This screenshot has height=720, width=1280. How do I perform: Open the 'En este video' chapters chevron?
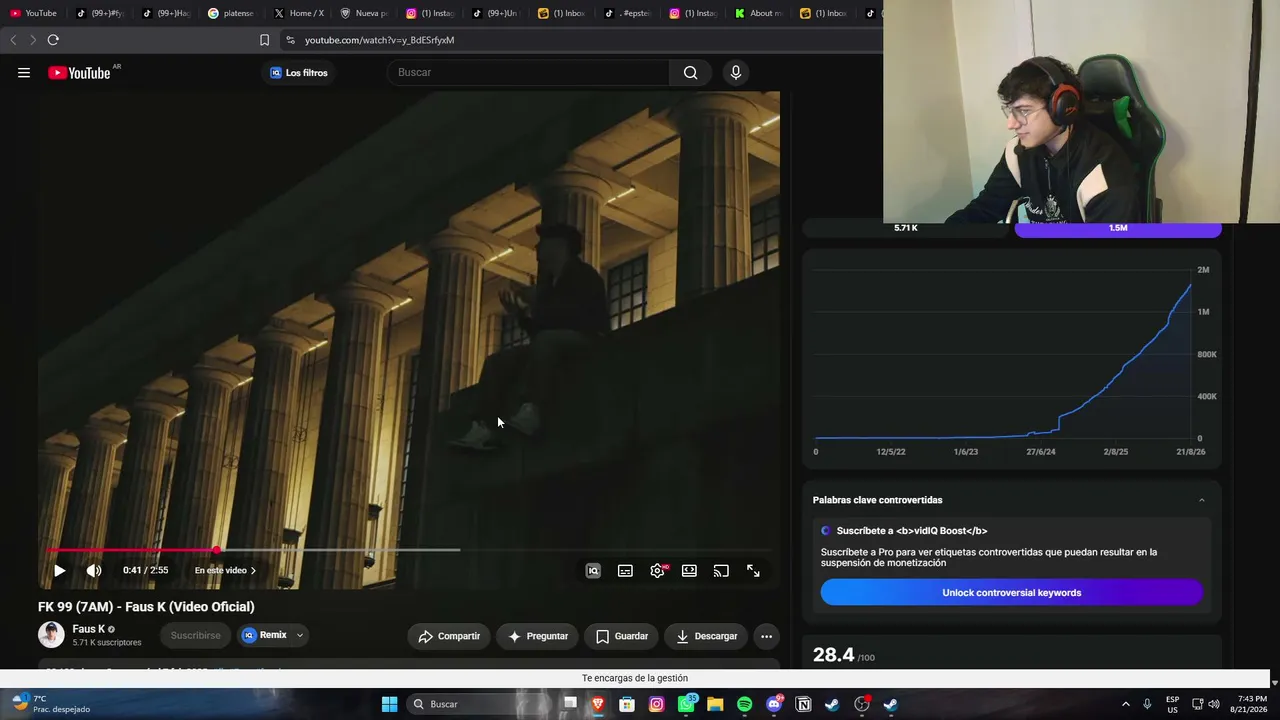pos(253,570)
